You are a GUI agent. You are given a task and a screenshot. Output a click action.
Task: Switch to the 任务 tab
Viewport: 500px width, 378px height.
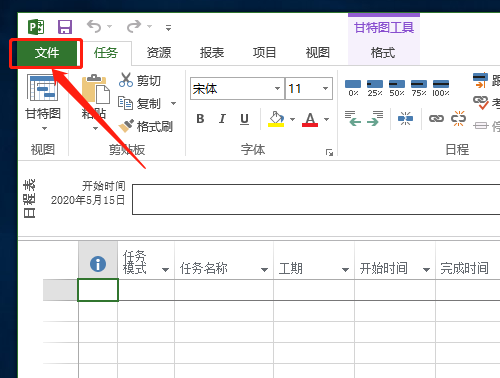pos(106,53)
